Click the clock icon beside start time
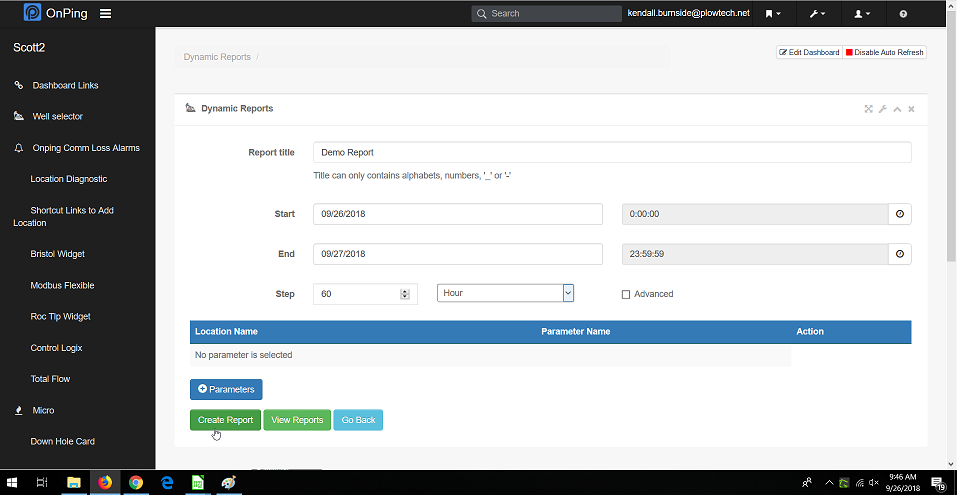Viewport: 957px width, 495px height. (x=899, y=214)
